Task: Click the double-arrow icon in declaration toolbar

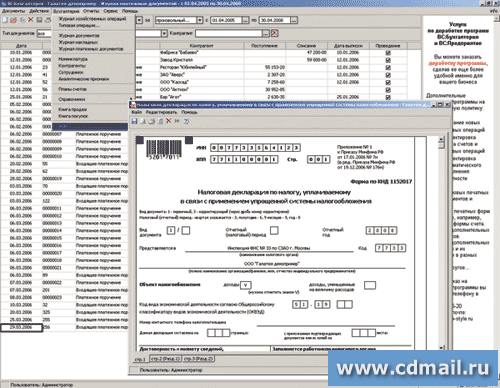Action: (x=177, y=121)
